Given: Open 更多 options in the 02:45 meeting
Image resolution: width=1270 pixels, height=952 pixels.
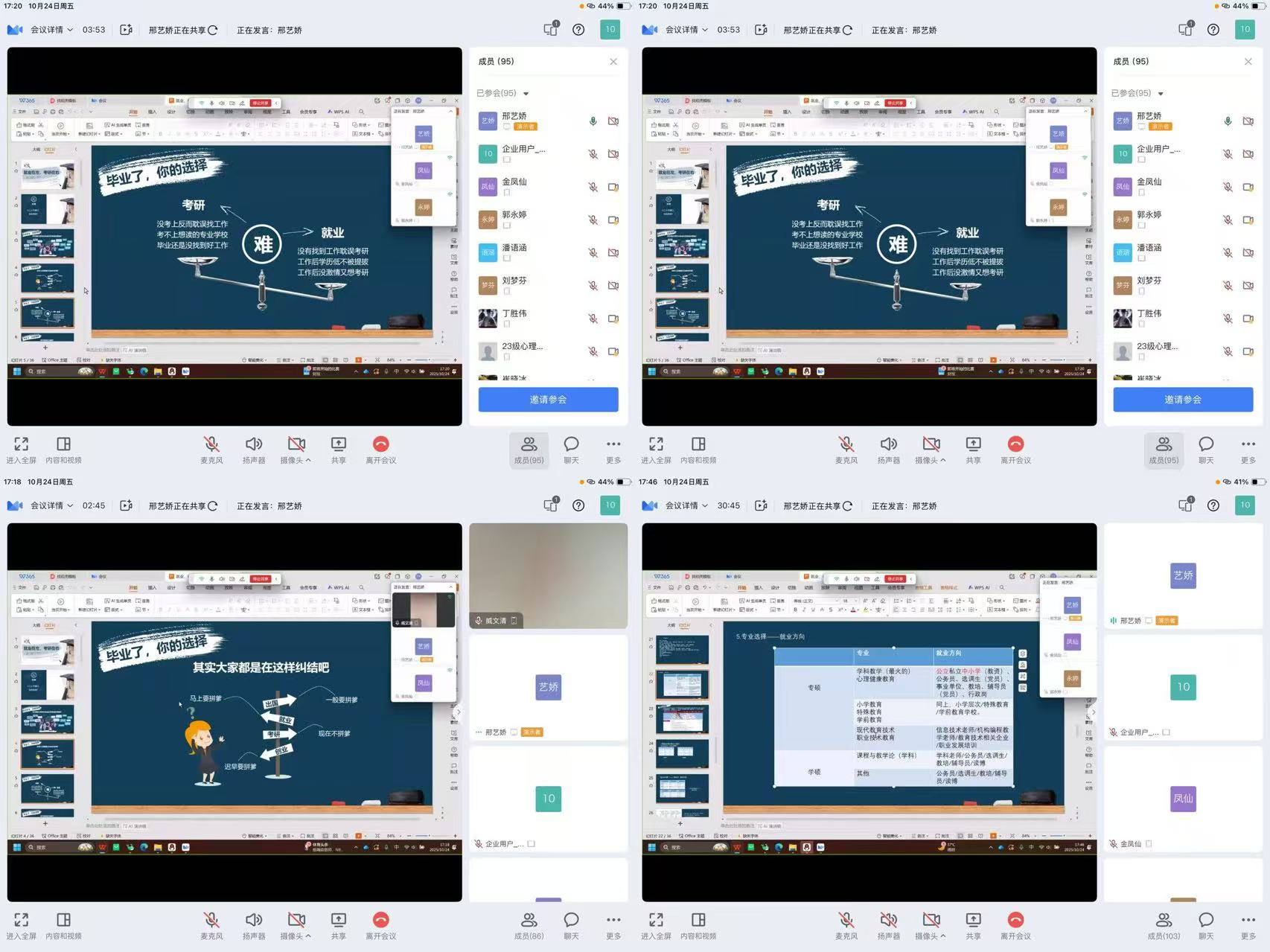Looking at the screenshot, I should (x=613, y=925).
